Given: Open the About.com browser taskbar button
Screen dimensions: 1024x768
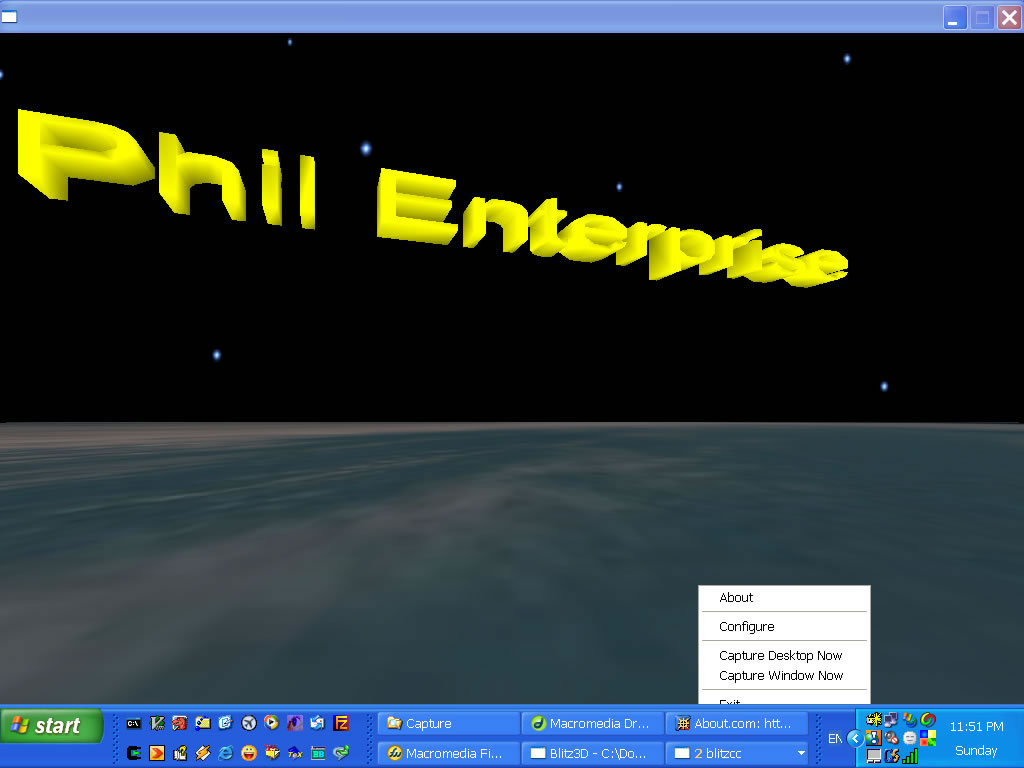Looking at the screenshot, I should pyautogui.click(x=736, y=723).
